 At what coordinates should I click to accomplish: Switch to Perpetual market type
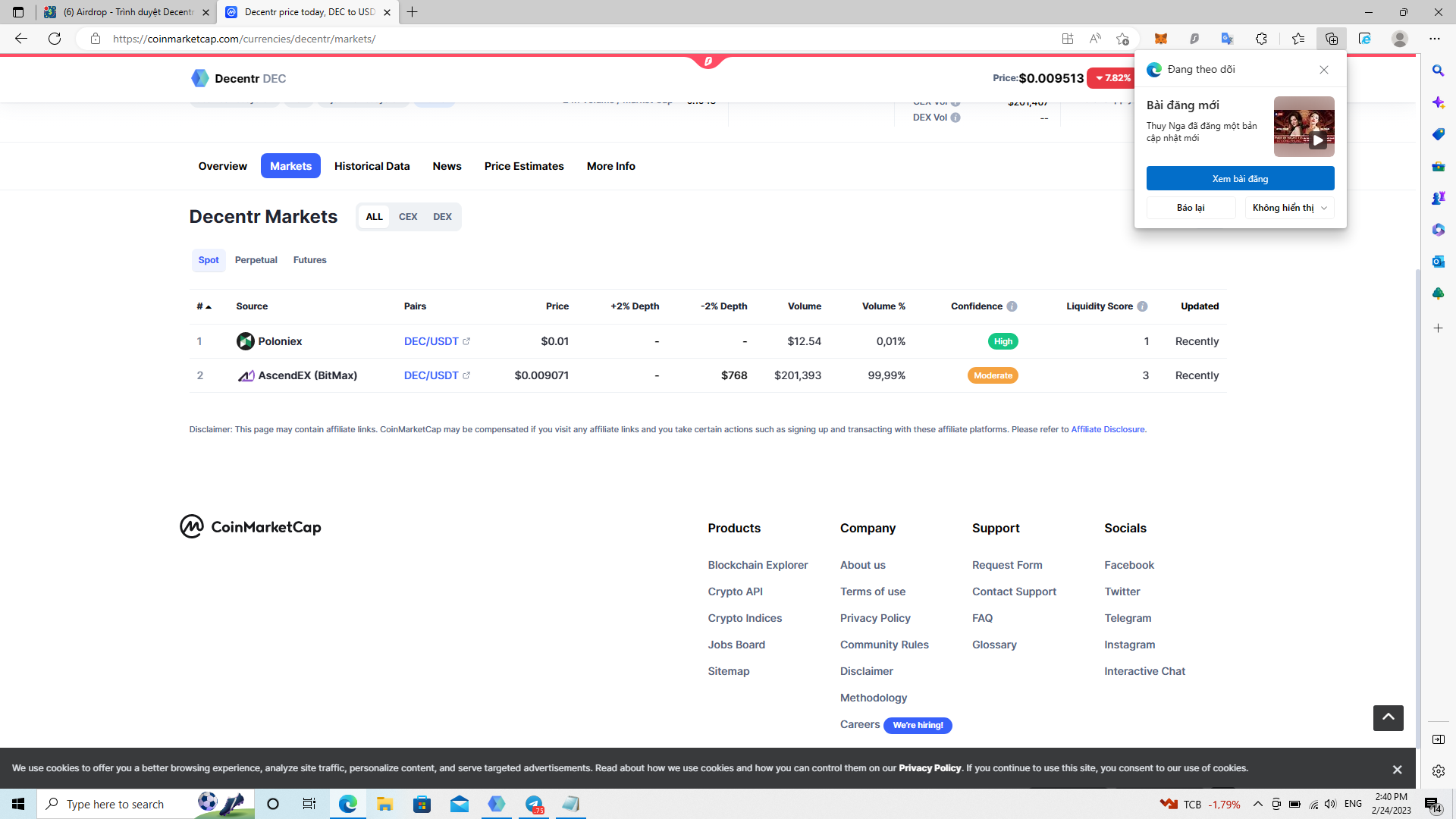tap(256, 260)
